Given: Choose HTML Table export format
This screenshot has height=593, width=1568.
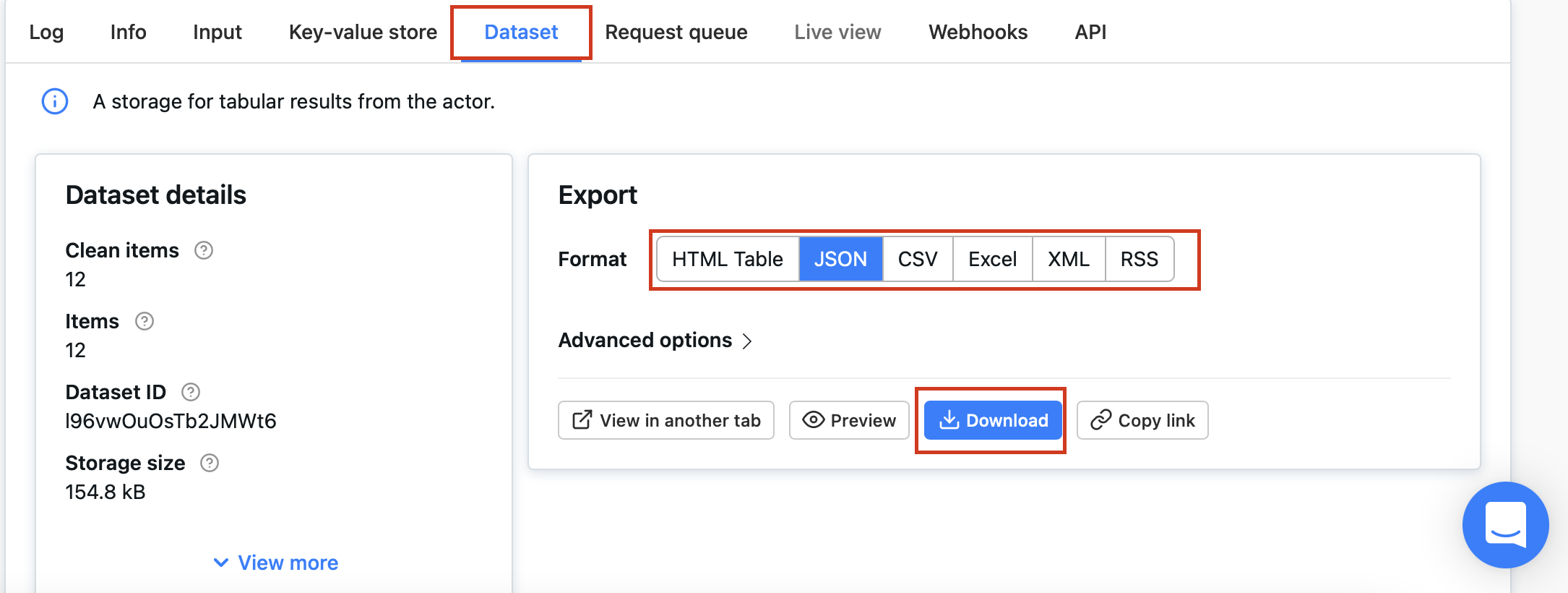Looking at the screenshot, I should tap(728, 259).
